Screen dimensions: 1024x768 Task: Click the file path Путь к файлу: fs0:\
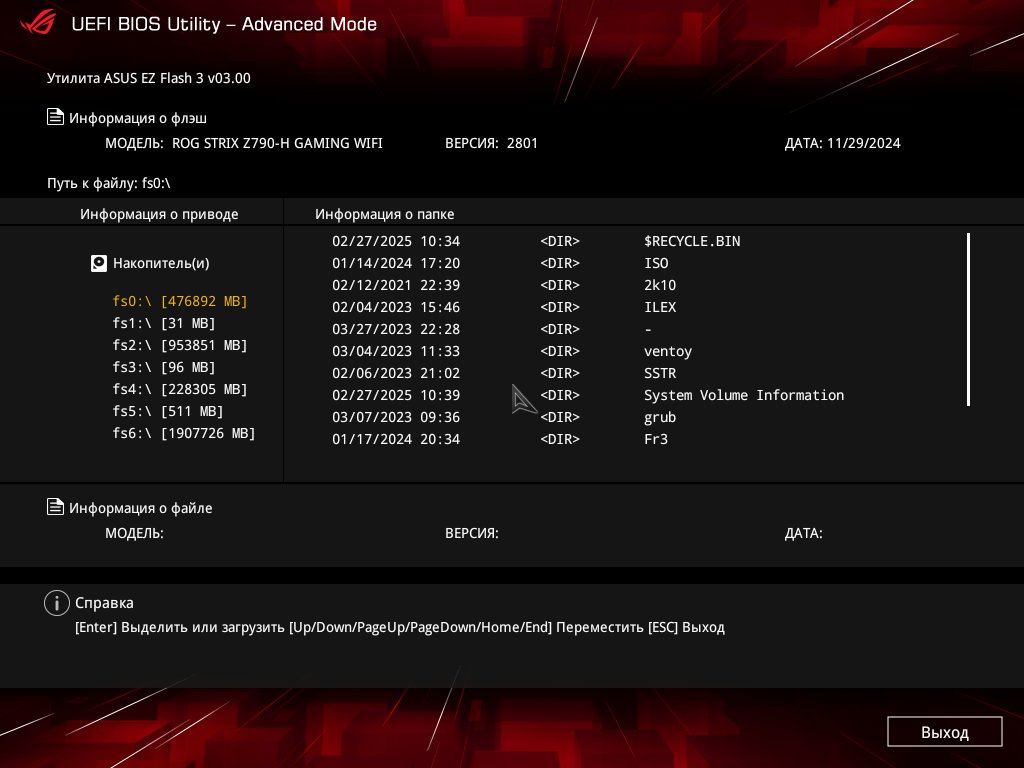[108, 184]
